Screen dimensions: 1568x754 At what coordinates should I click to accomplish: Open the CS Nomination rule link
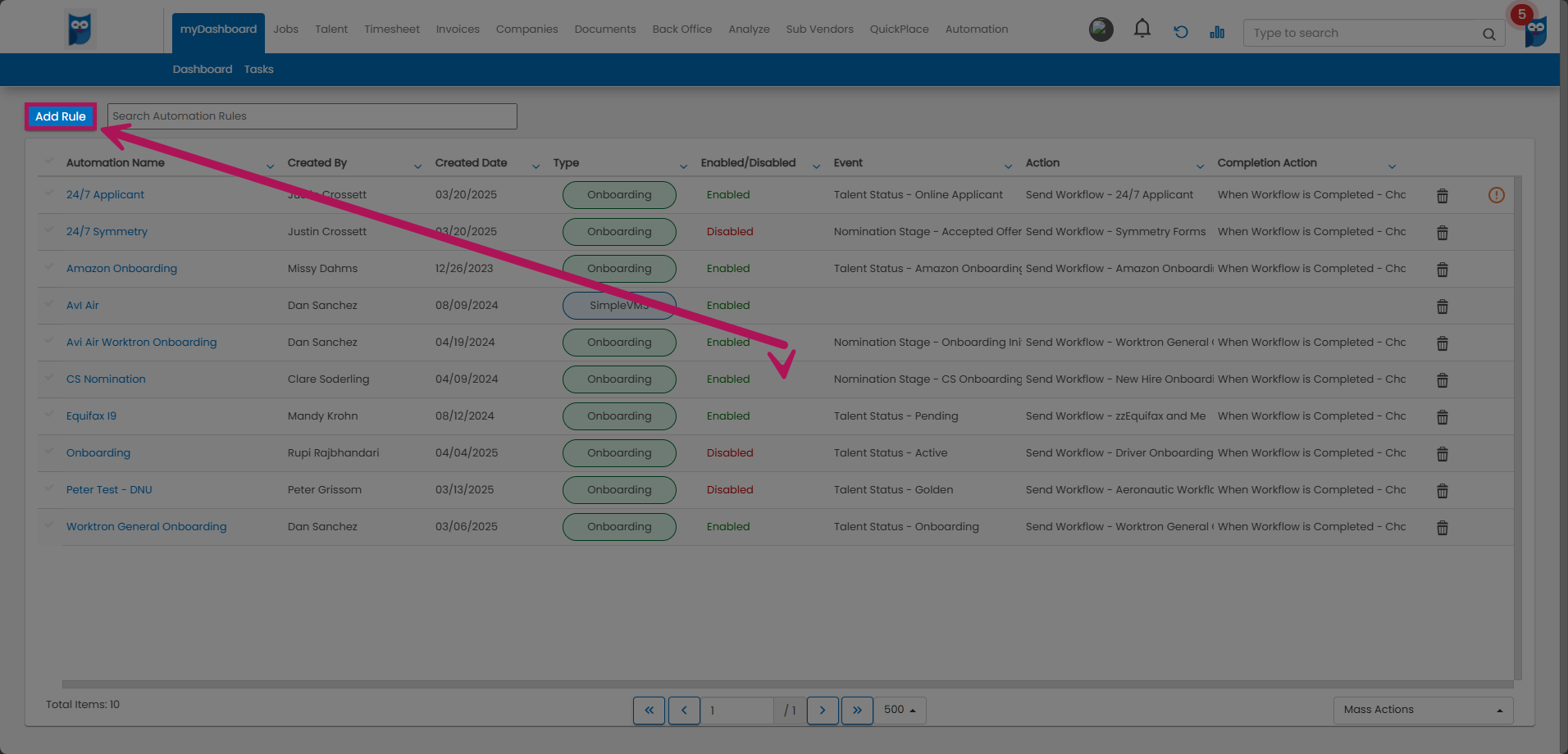[x=106, y=379]
